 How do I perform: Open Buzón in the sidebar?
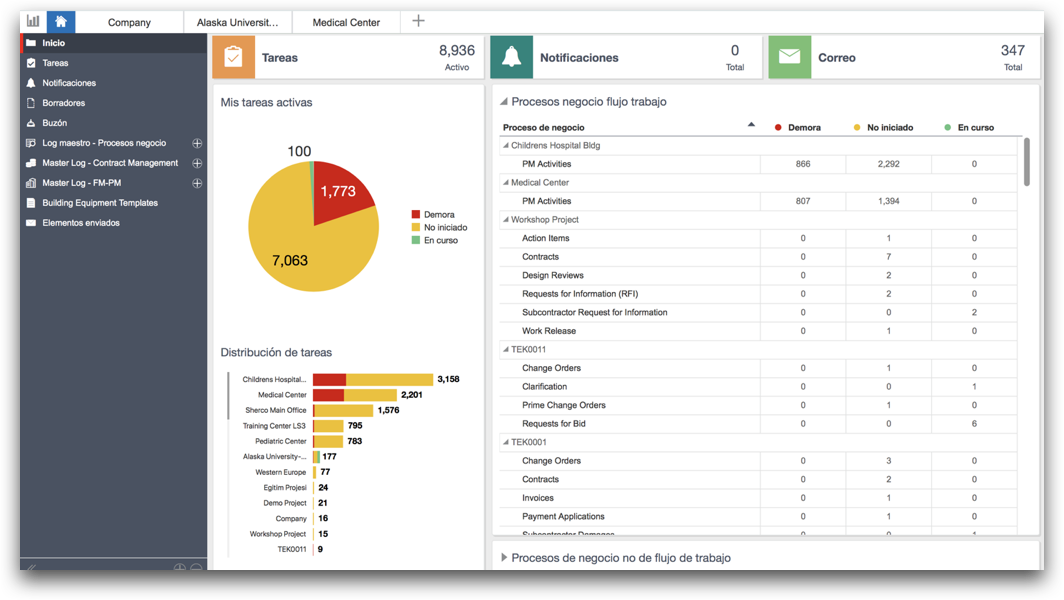click(55, 123)
